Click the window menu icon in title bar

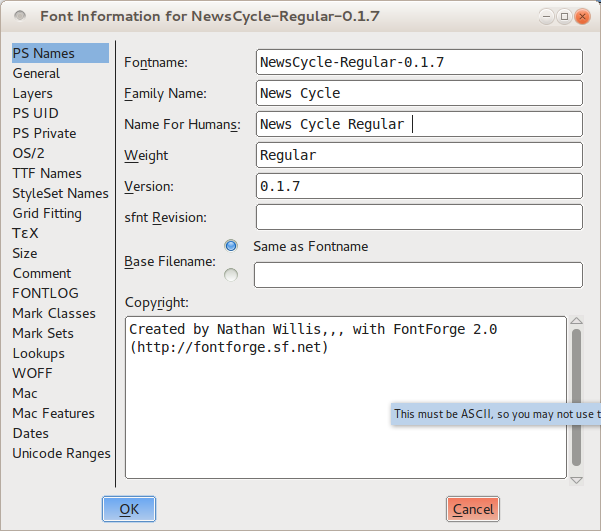click(x=18, y=16)
